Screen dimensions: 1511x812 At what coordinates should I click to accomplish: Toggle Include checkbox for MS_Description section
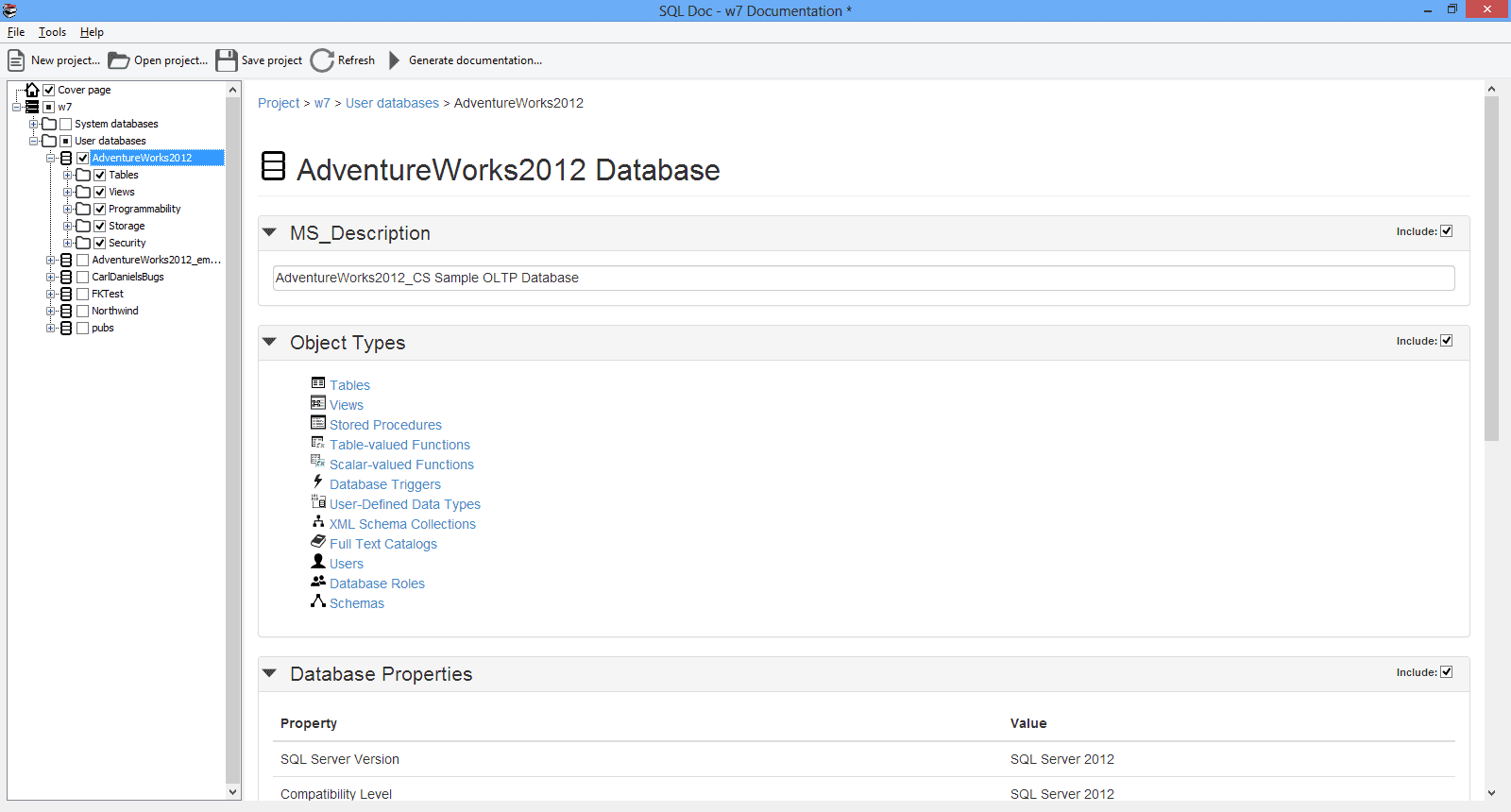coord(1447,231)
